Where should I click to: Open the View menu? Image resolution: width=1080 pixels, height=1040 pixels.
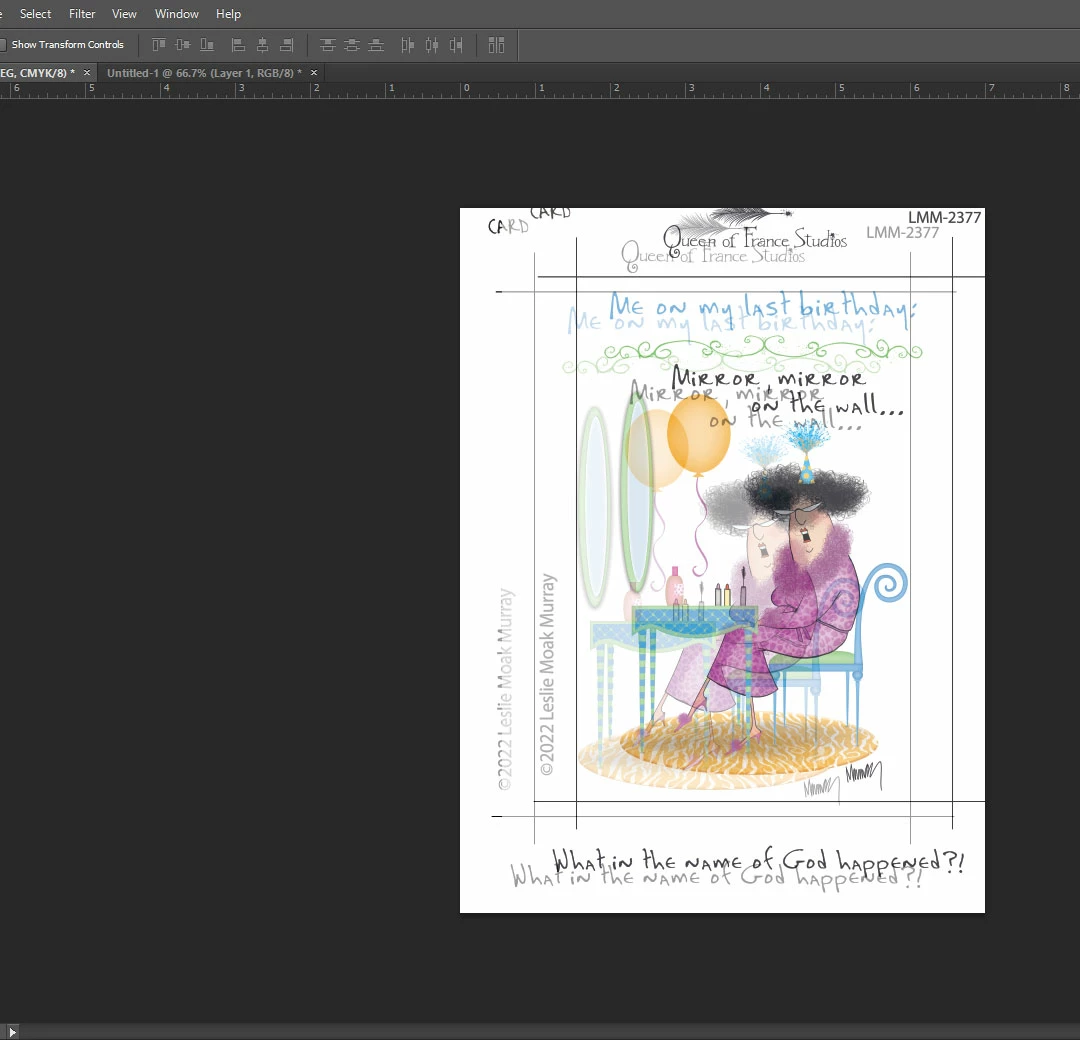124,14
